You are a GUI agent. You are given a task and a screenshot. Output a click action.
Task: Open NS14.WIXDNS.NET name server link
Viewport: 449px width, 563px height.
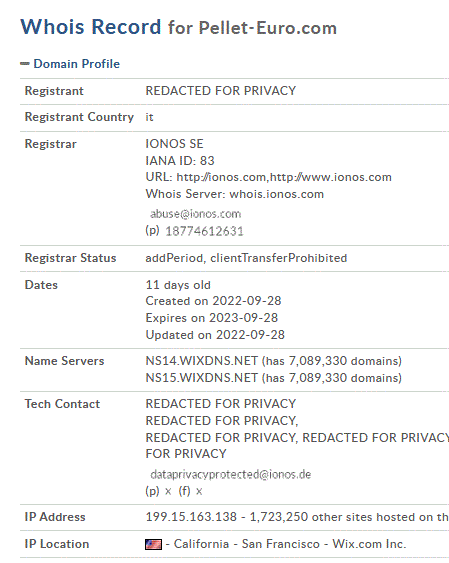(202, 361)
